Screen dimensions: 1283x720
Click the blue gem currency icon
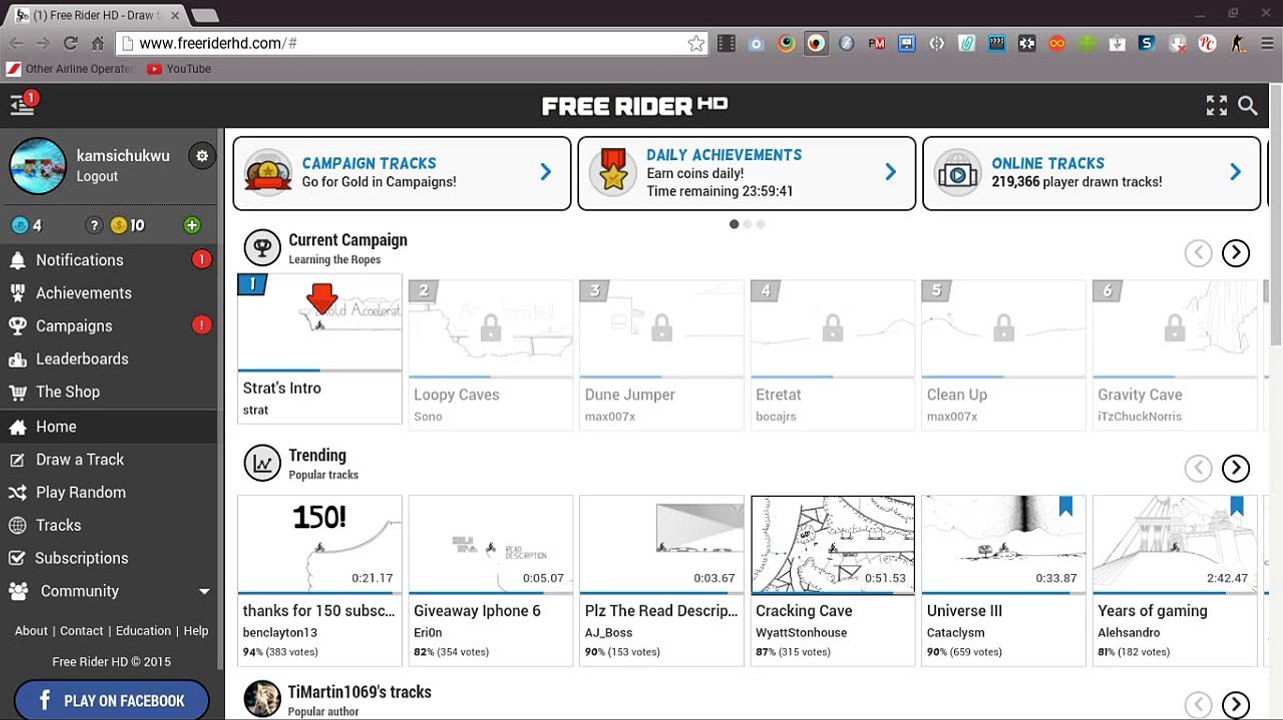click(19, 225)
